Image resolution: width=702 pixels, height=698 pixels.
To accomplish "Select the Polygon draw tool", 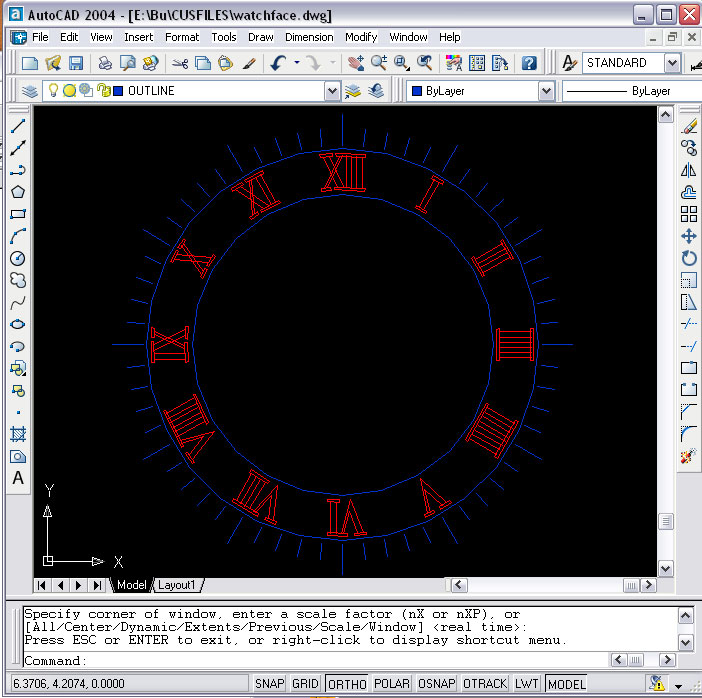I will (x=18, y=192).
